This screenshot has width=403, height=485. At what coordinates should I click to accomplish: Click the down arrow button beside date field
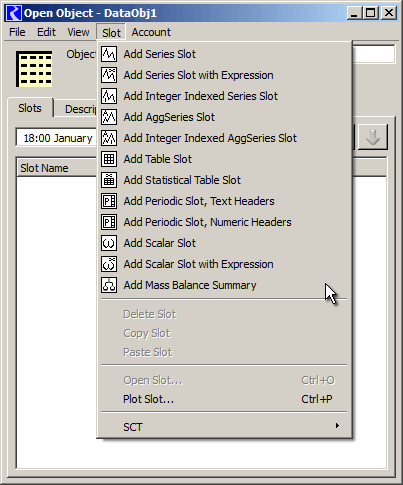[373, 137]
